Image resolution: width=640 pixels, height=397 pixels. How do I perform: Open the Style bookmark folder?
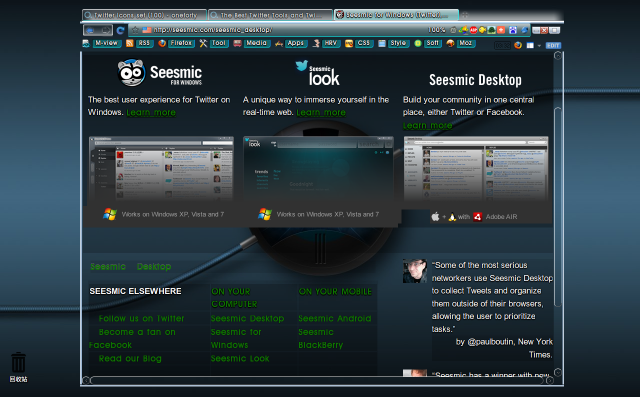coord(398,43)
